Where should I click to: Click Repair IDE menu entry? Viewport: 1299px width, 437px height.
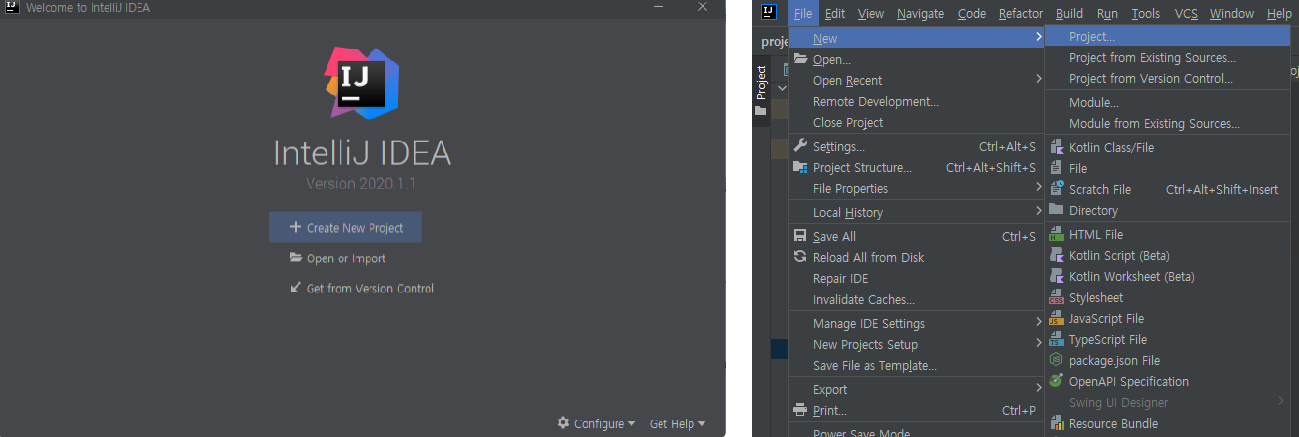pos(917,278)
